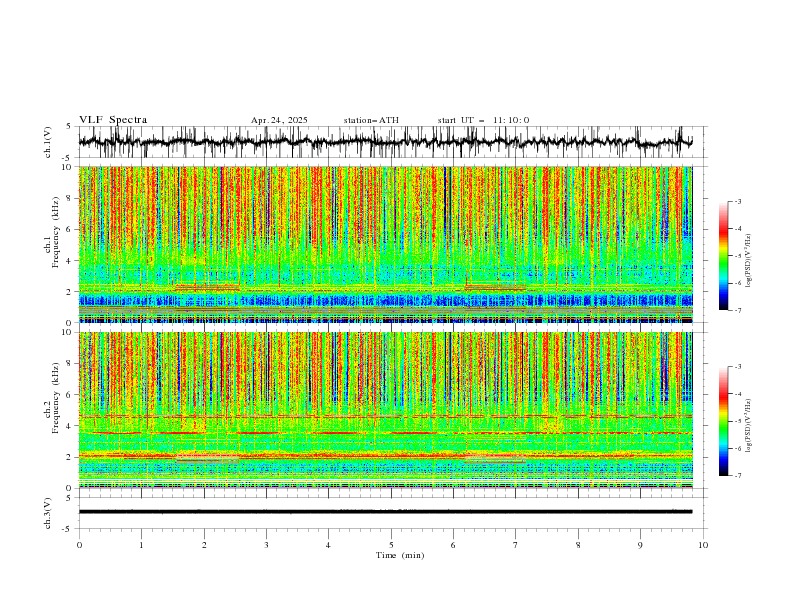This screenshot has height=612, width=792.
Task: Click time axis tick label '7'
Action: tap(516, 545)
